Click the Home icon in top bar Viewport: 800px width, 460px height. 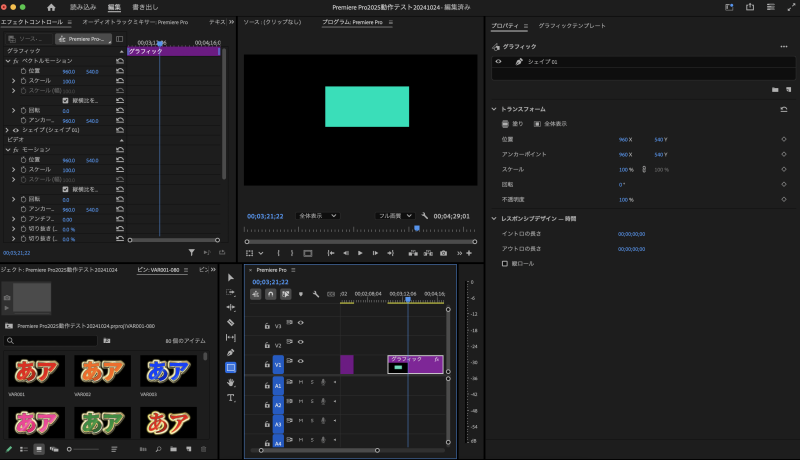tap(51, 7)
